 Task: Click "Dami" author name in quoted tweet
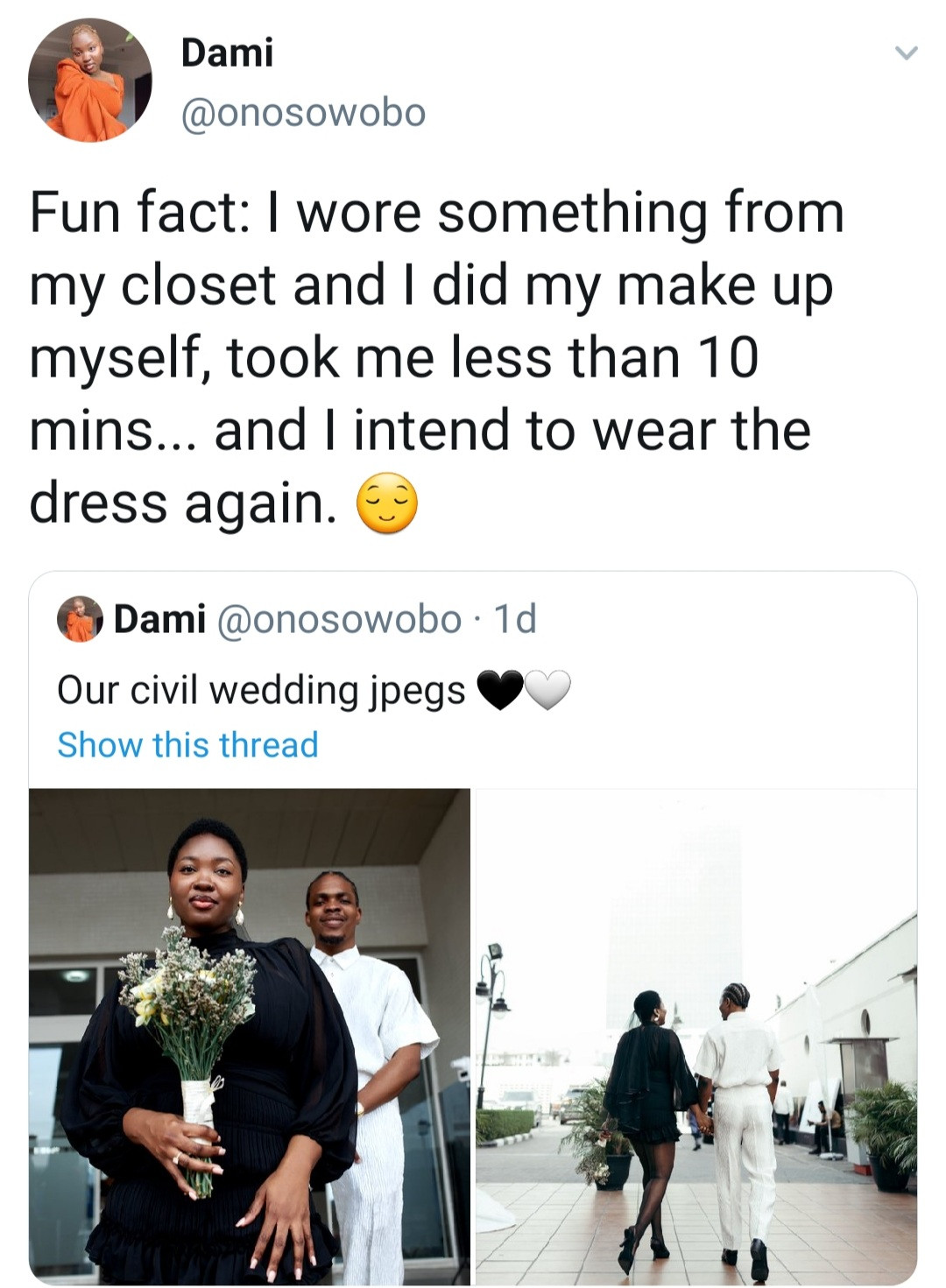[x=159, y=619]
